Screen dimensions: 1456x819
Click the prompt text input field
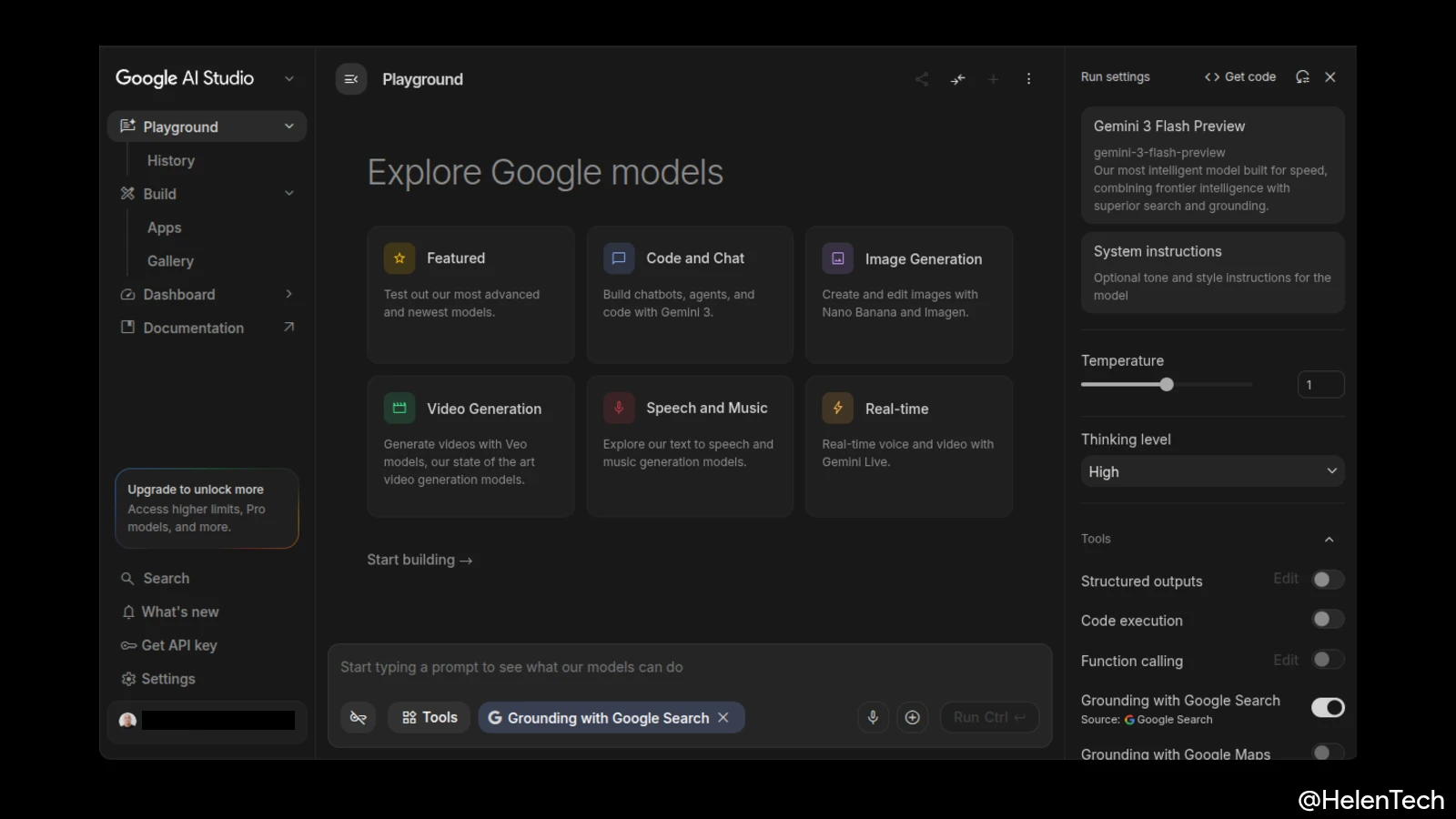[688, 667]
